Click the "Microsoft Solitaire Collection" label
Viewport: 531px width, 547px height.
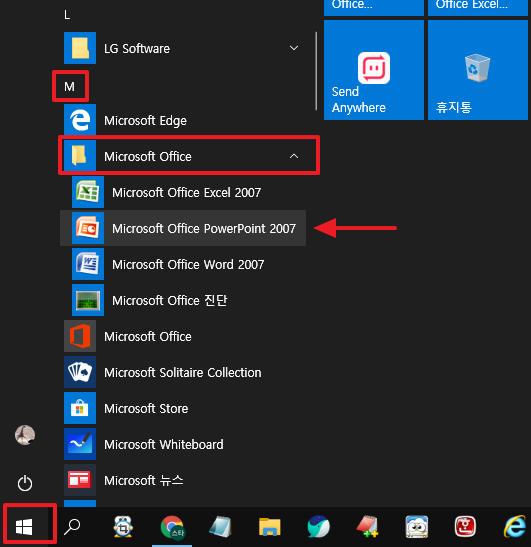182,372
